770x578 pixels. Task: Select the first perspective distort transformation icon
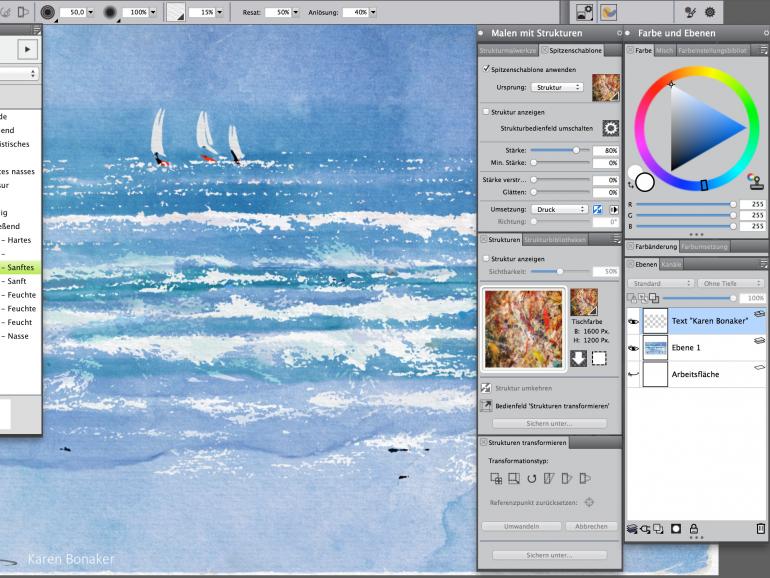click(x=567, y=478)
